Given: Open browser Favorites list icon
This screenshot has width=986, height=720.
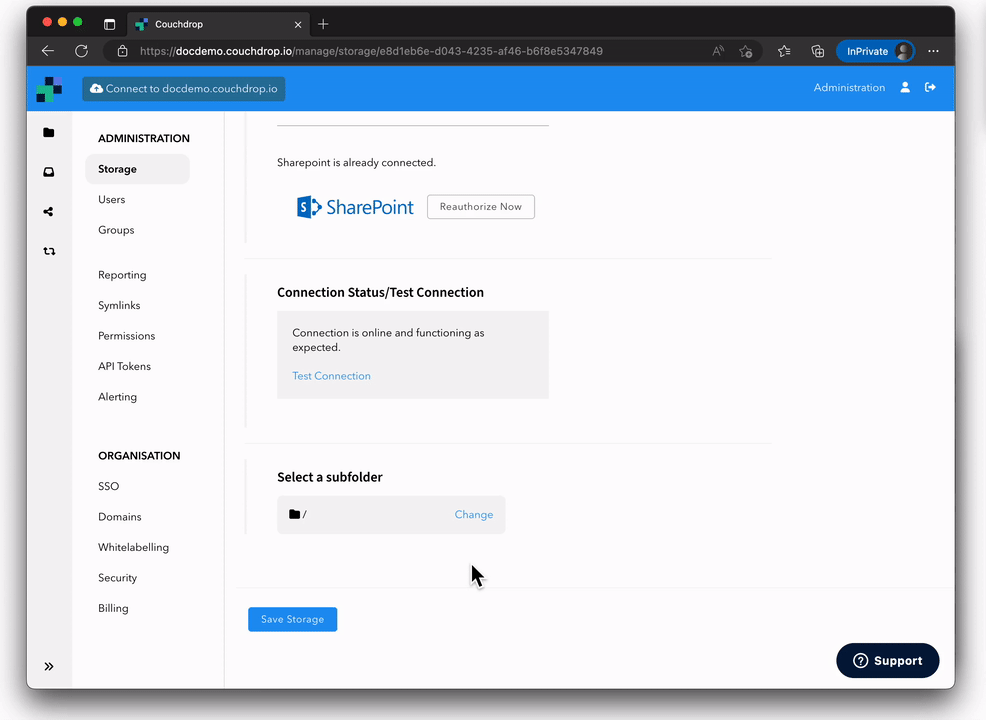Looking at the screenshot, I should [784, 52].
